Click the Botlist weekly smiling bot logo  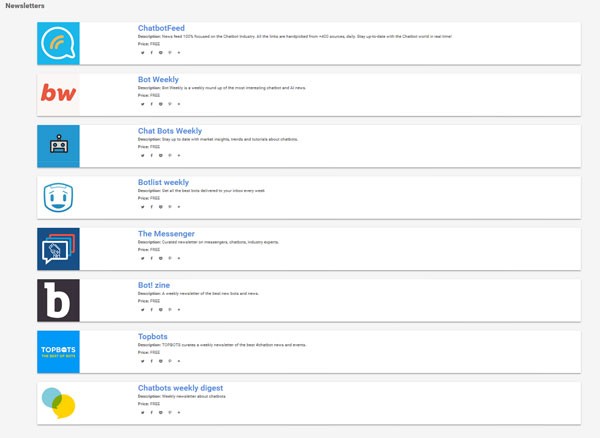pos(58,197)
